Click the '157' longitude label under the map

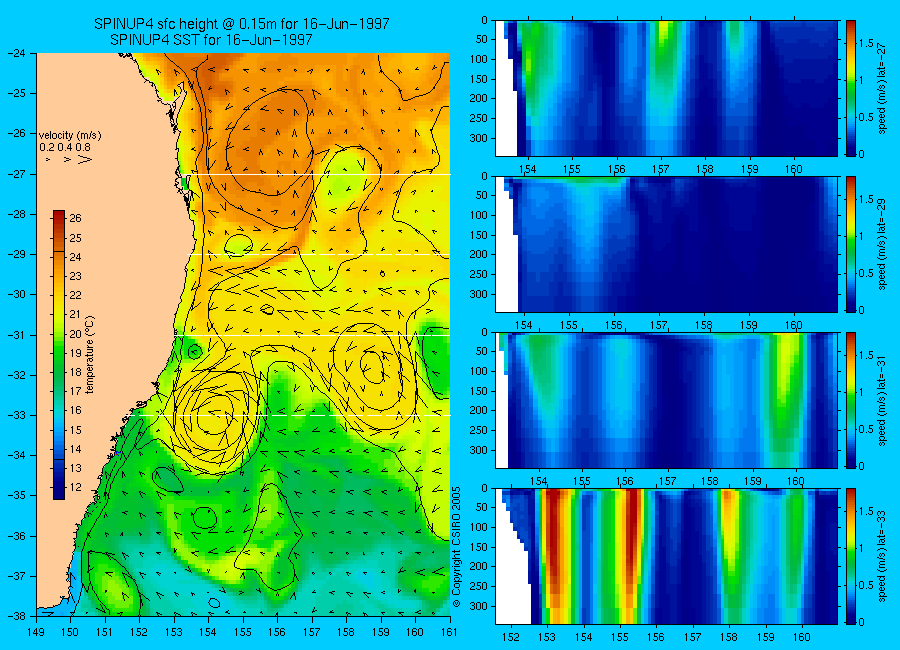(x=312, y=632)
